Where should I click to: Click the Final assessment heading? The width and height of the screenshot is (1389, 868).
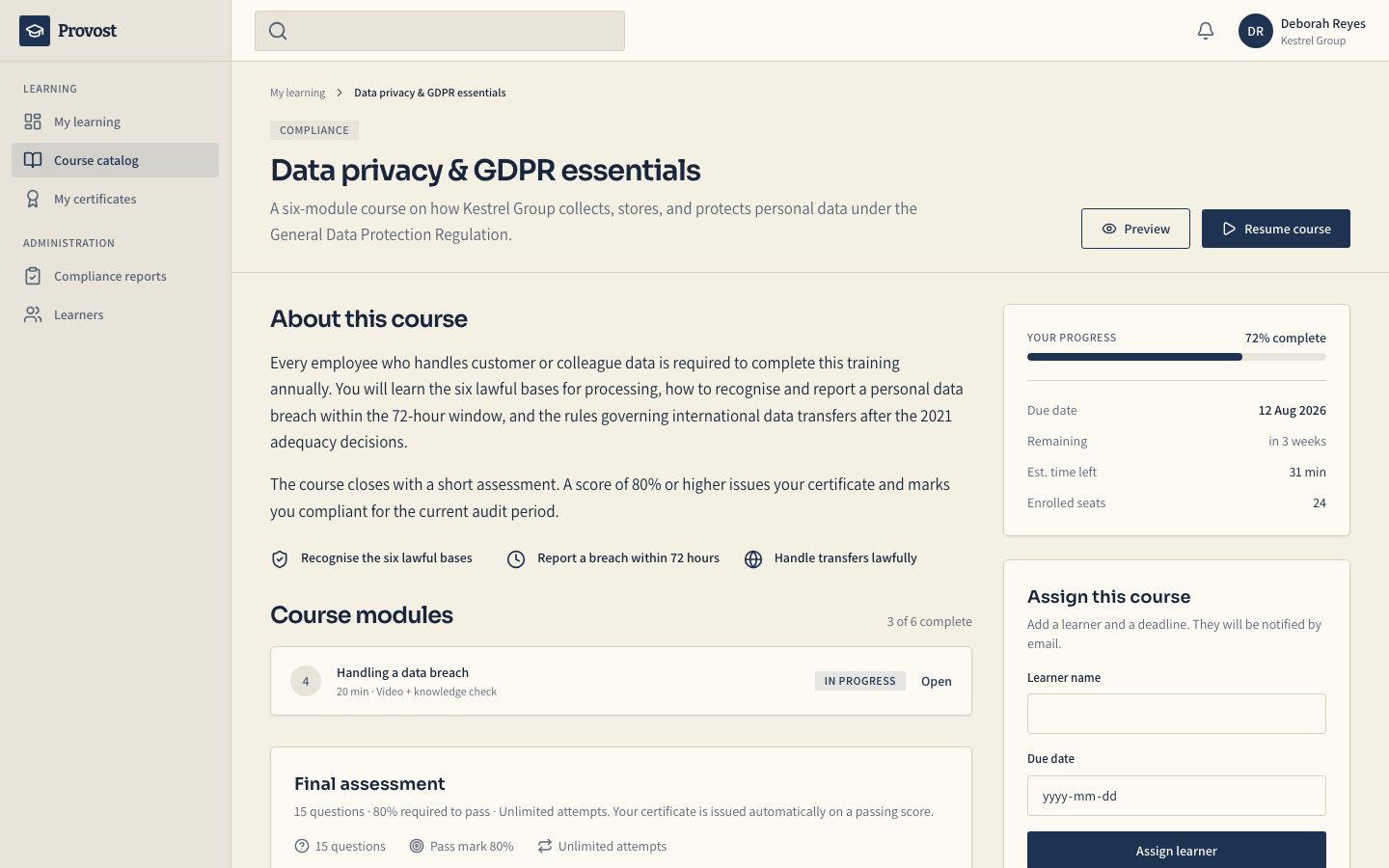(x=369, y=783)
